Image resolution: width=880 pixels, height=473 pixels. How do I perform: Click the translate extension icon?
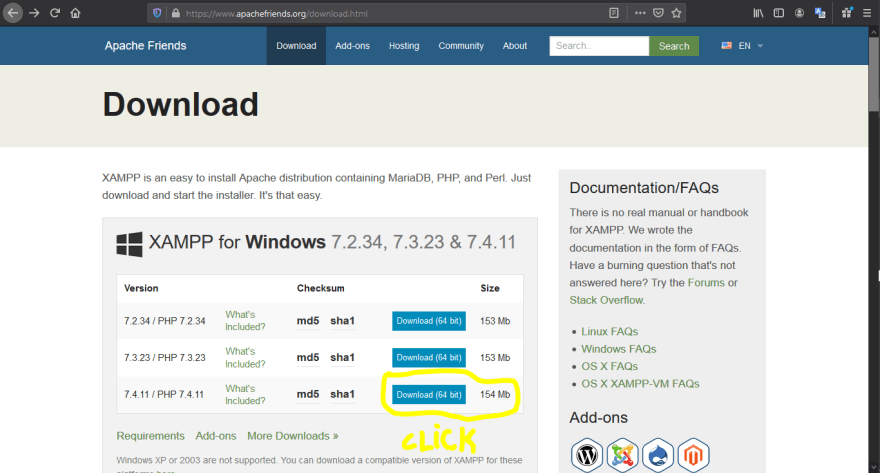[820, 13]
